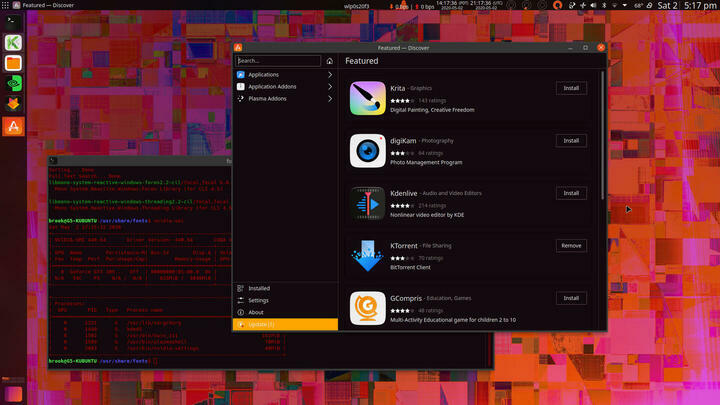Select Plasma Addons in the sidebar
720x405 pixels.
(x=285, y=98)
